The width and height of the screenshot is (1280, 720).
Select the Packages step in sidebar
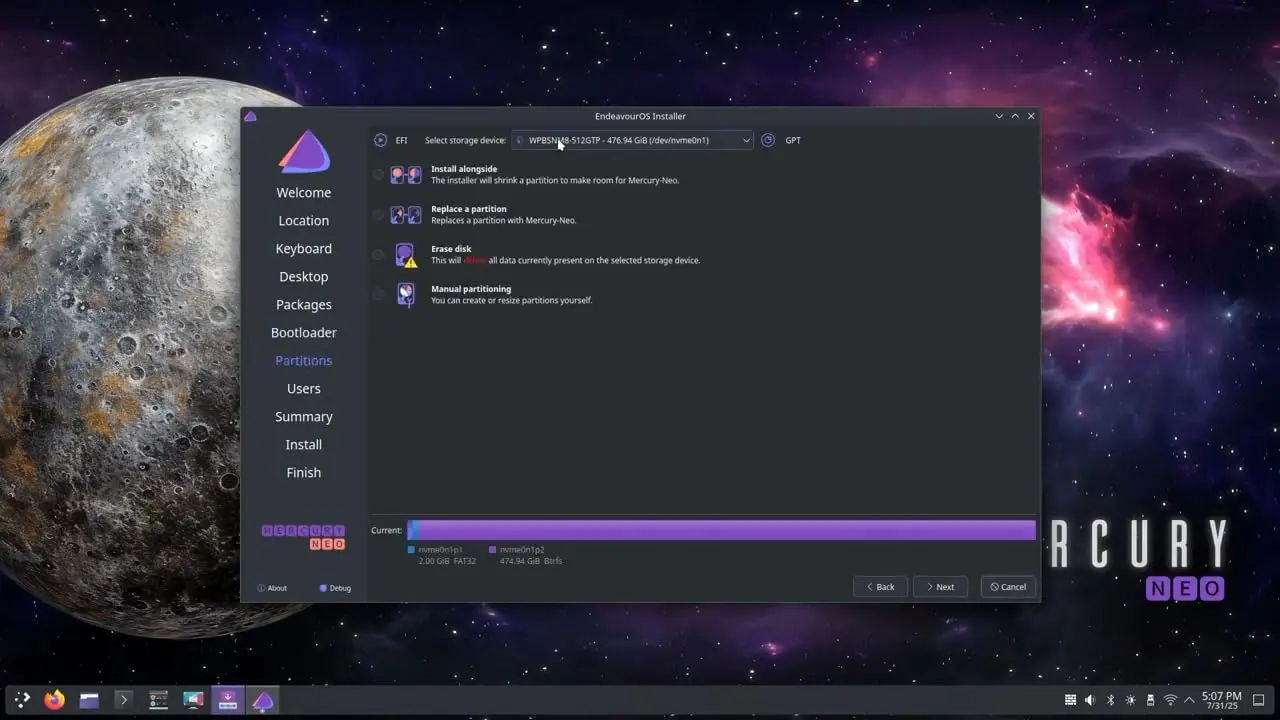304,305
